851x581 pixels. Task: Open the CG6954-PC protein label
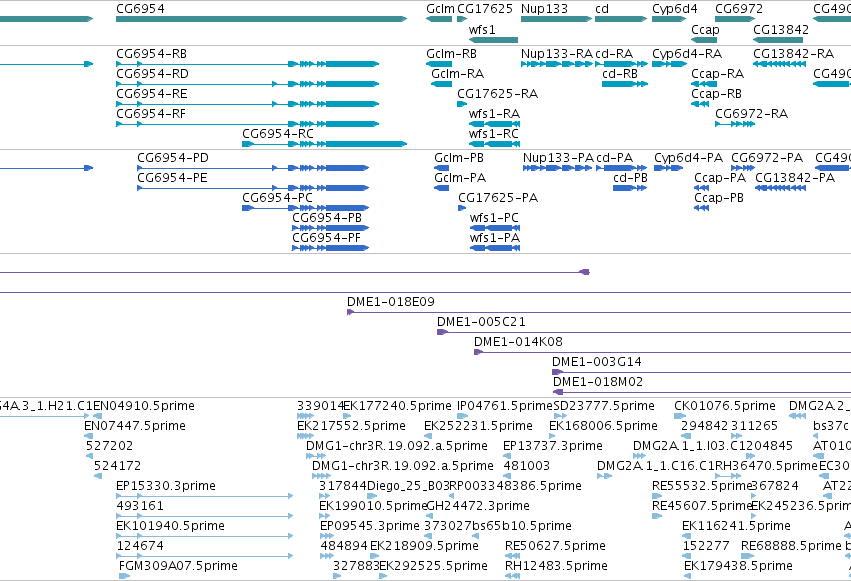pyautogui.click(x=277, y=198)
